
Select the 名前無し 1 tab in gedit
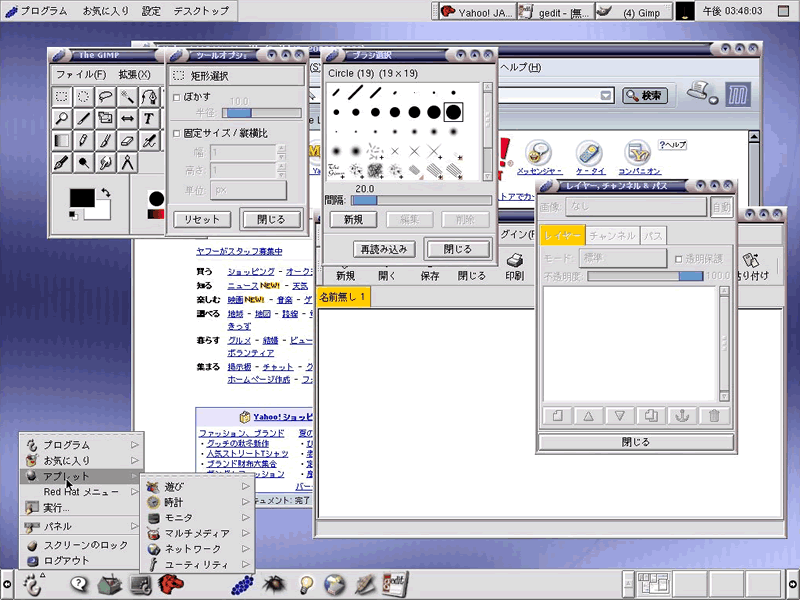343,297
